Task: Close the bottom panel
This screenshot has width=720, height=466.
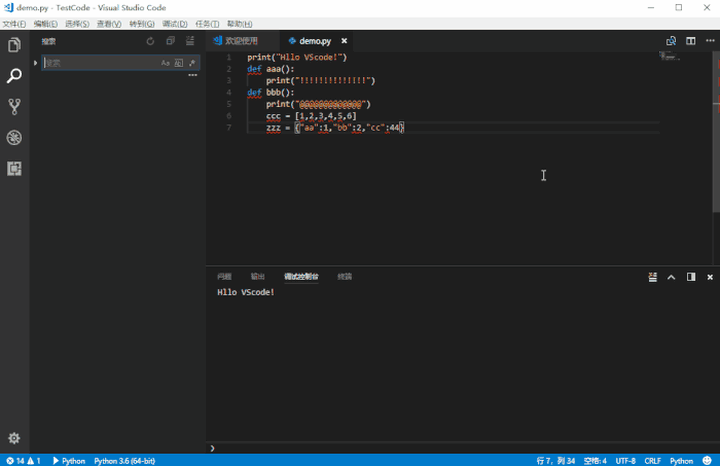Action: (x=710, y=277)
